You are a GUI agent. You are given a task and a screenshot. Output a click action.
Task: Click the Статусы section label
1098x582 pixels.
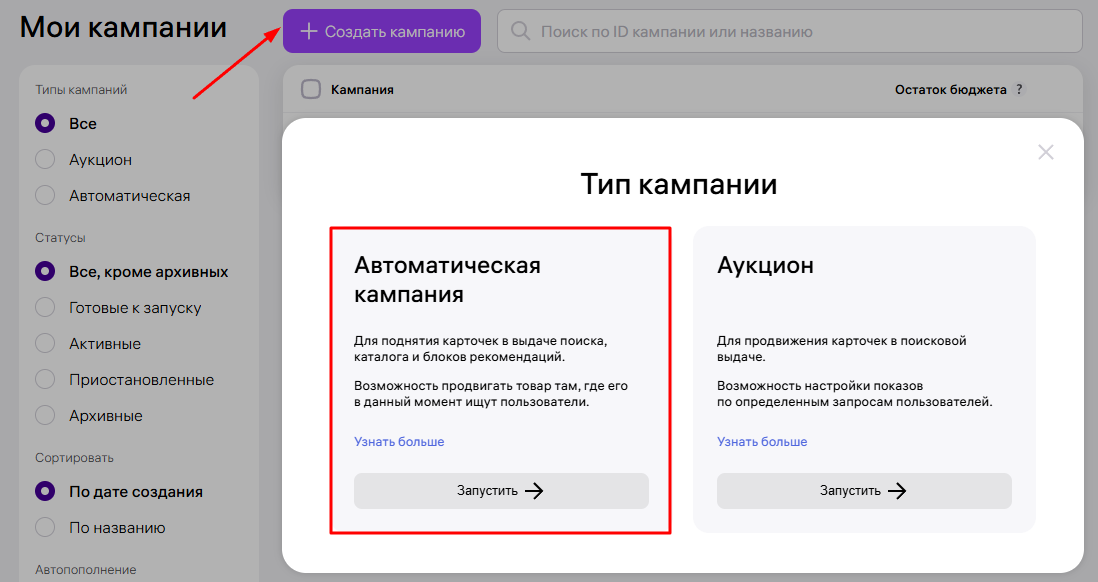[60, 238]
